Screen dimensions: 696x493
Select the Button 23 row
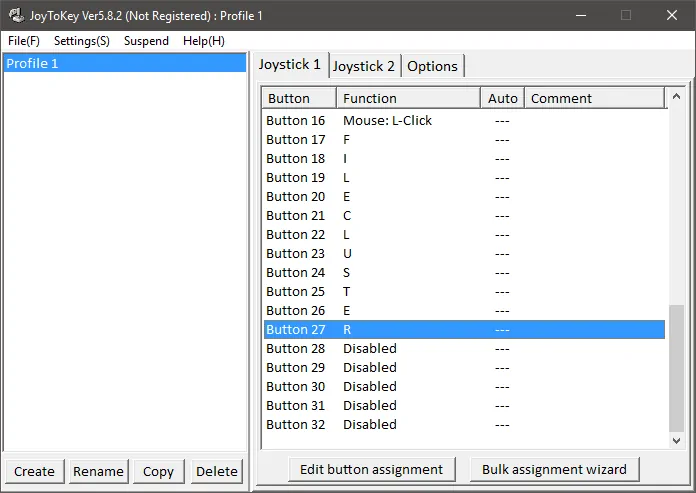point(464,253)
